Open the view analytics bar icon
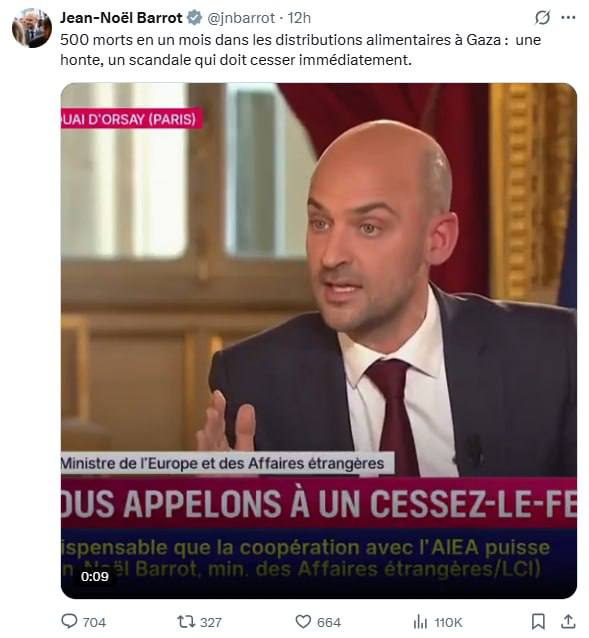This screenshot has height=638, width=589. [420, 622]
